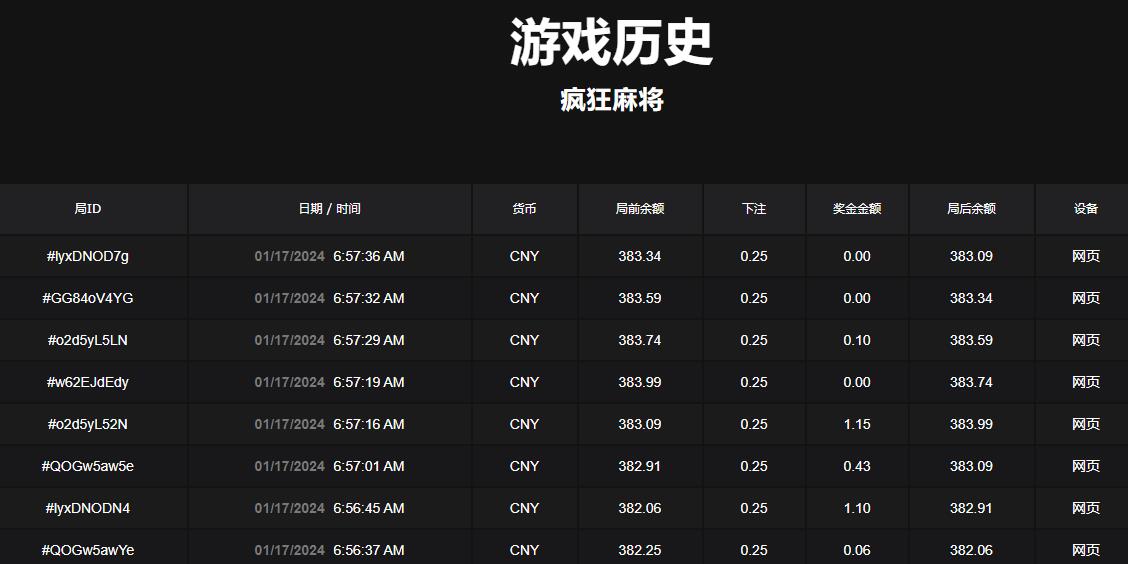Click the 下注 column header
Image resolution: width=1128 pixels, height=564 pixels.
tap(754, 209)
